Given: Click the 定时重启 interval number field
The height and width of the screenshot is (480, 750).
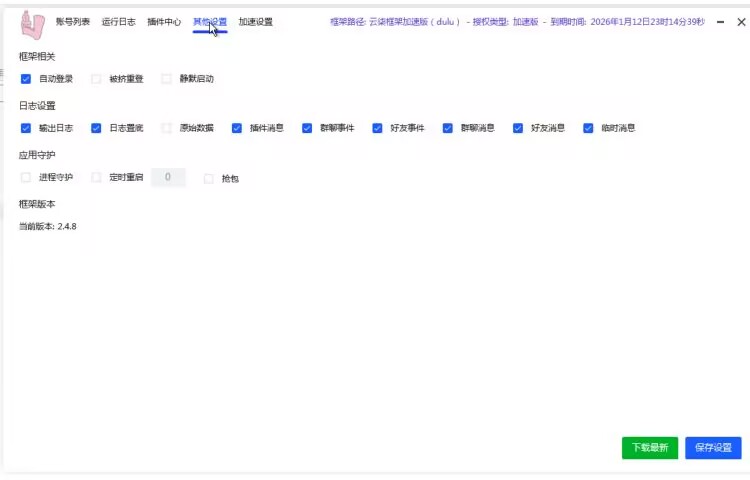Looking at the screenshot, I should 168,178.
